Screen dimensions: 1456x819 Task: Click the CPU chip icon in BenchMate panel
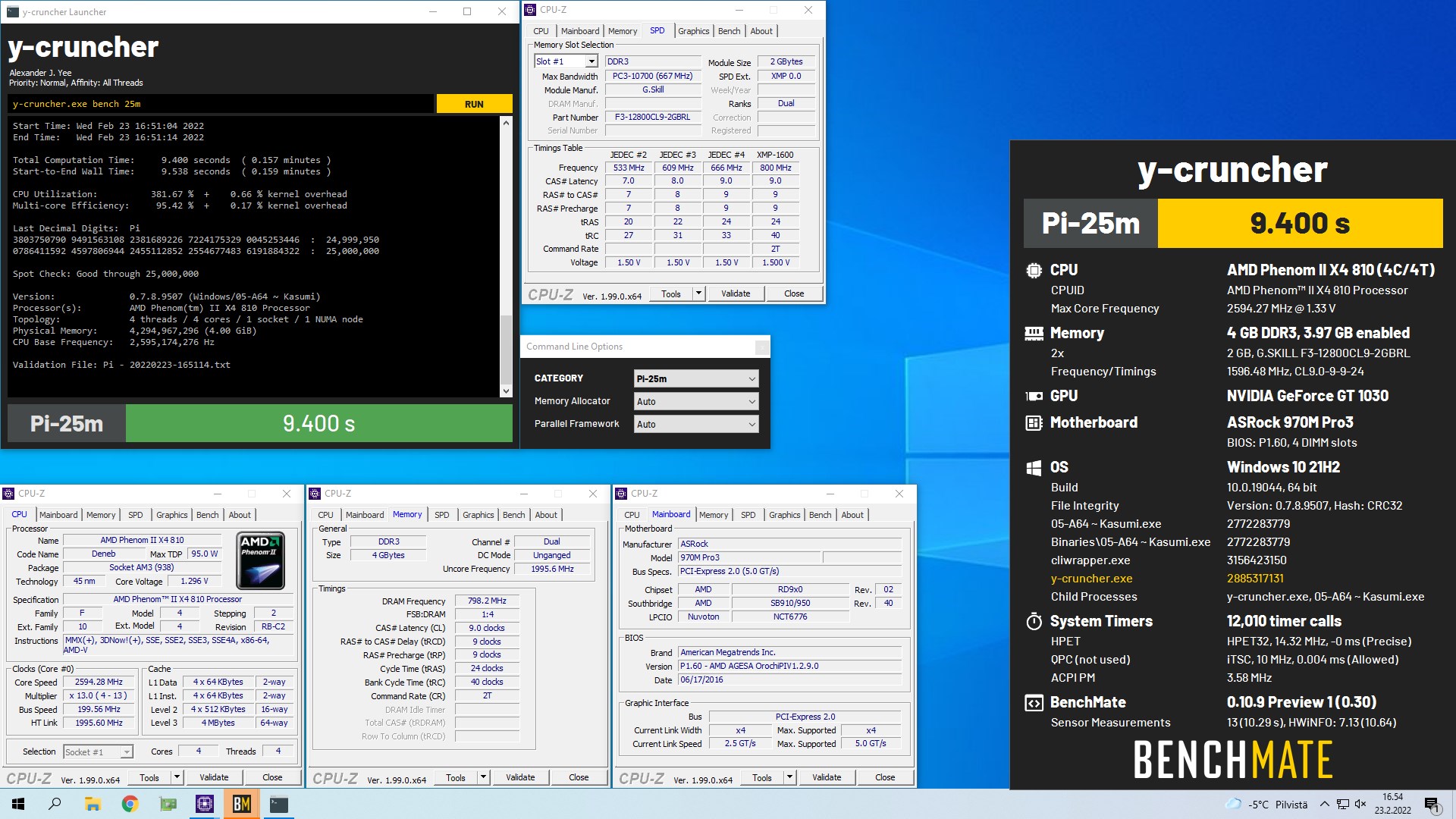point(1034,270)
